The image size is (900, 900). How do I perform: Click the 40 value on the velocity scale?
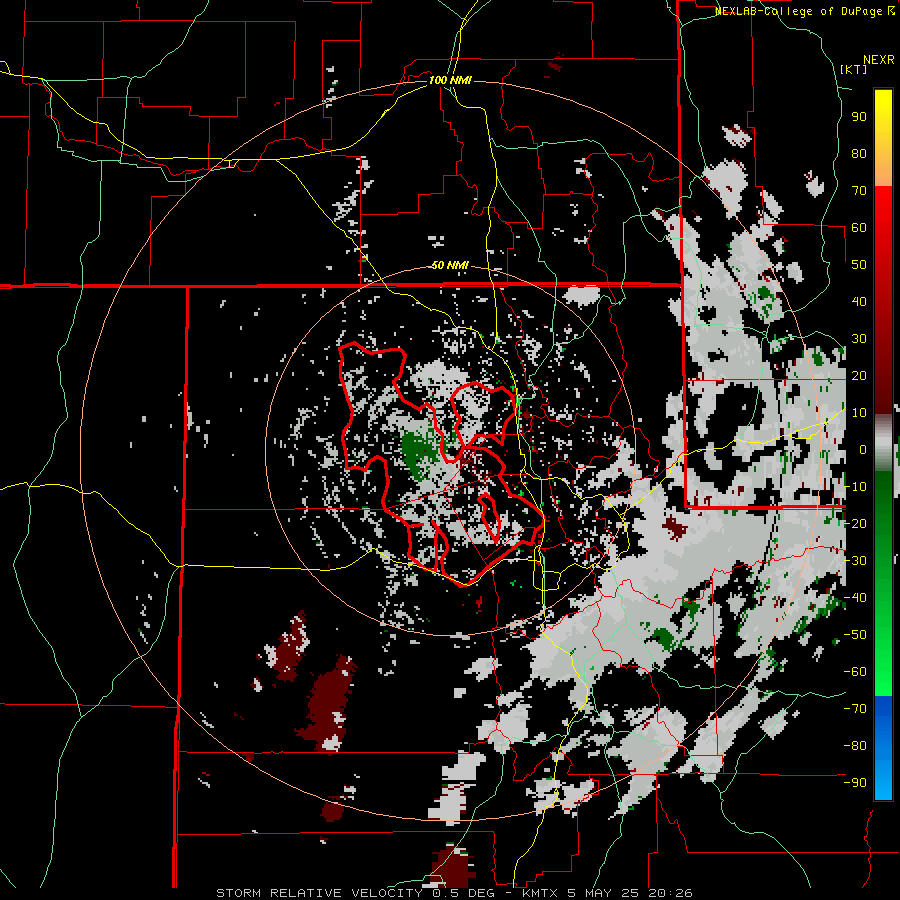(x=859, y=301)
